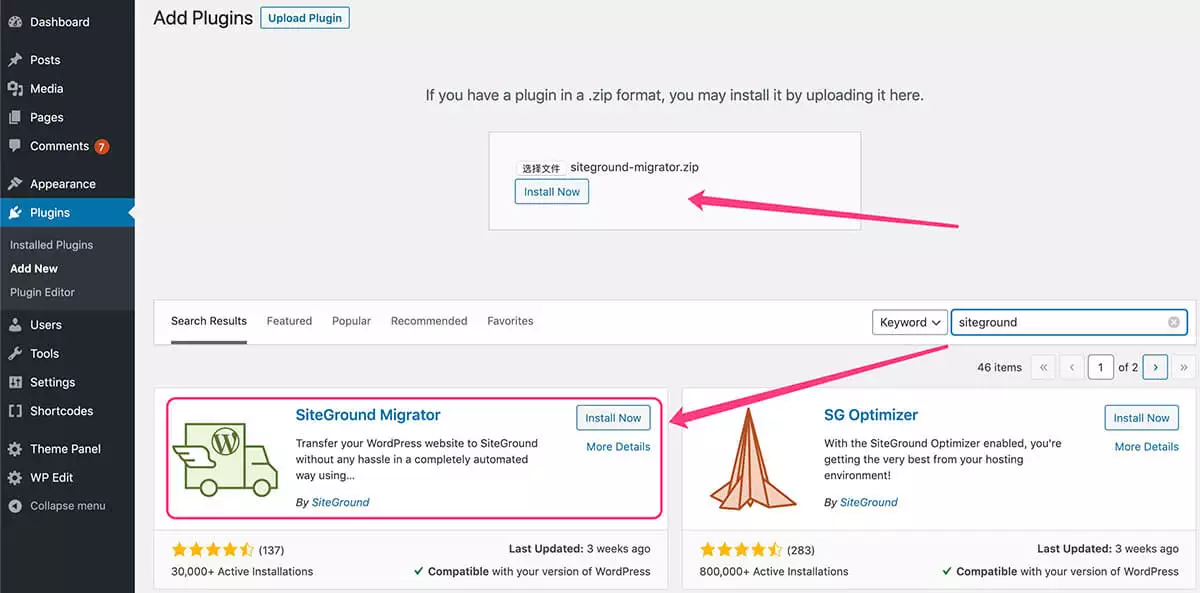The height and width of the screenshot is (593, 1200).
Task: Click the Tools wrench icon
Action: pos(15,354)
